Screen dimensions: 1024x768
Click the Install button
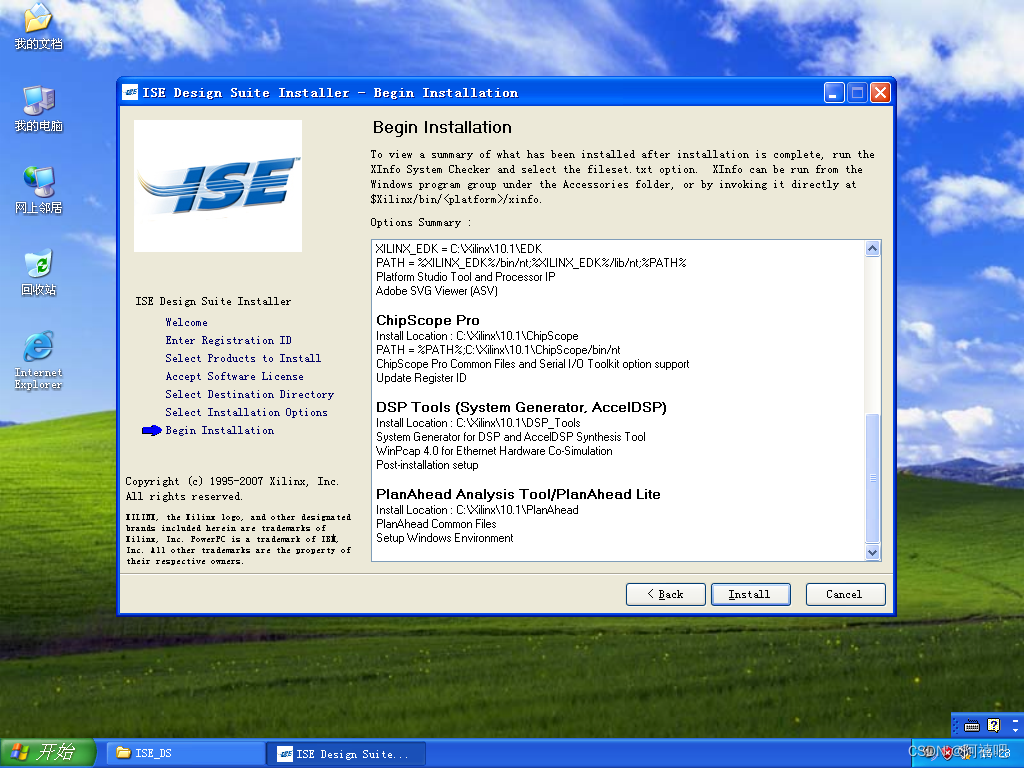tap(750, 594)
